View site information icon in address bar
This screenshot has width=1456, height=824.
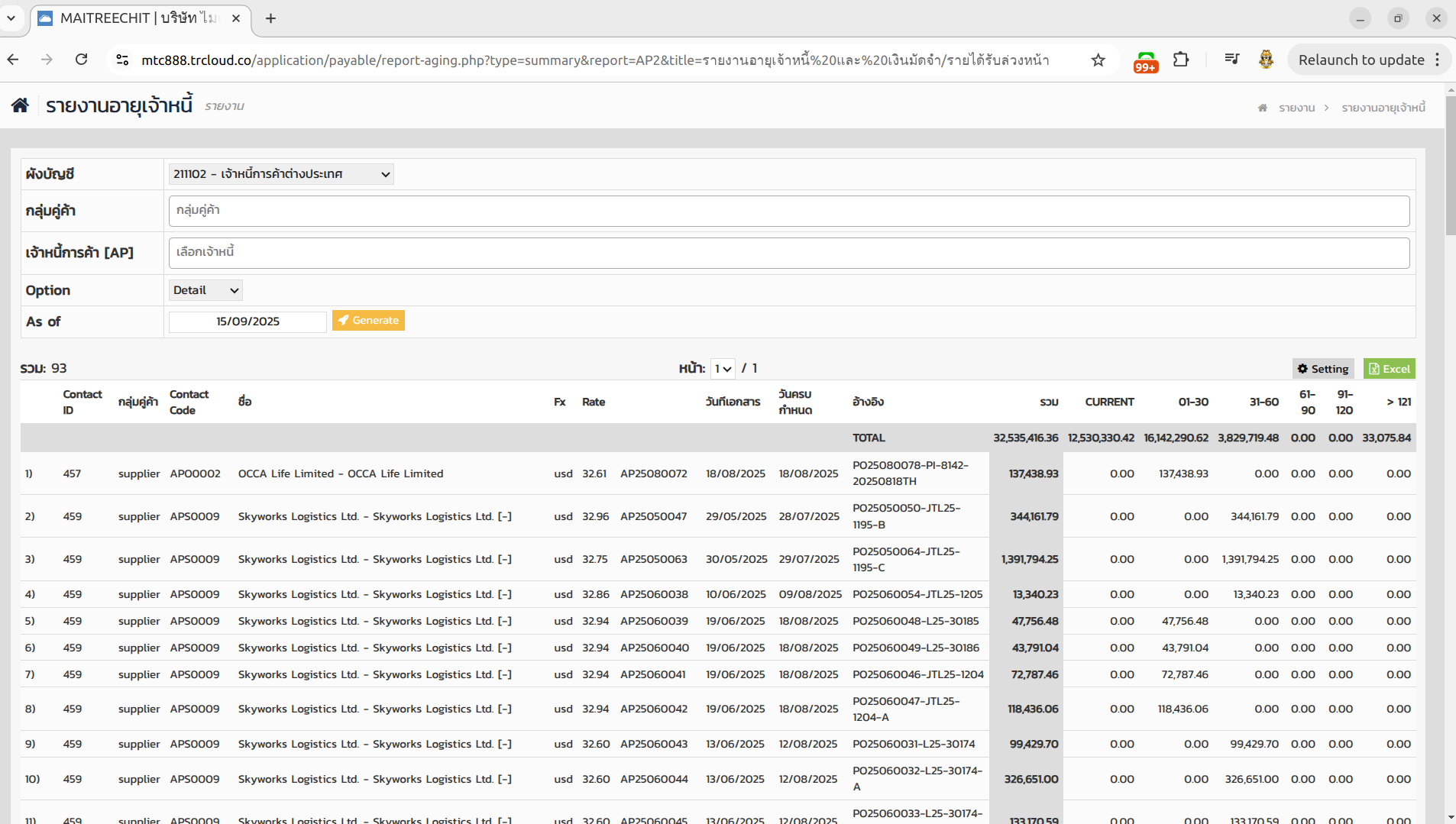pyautogui.click(x=122, y=60)
